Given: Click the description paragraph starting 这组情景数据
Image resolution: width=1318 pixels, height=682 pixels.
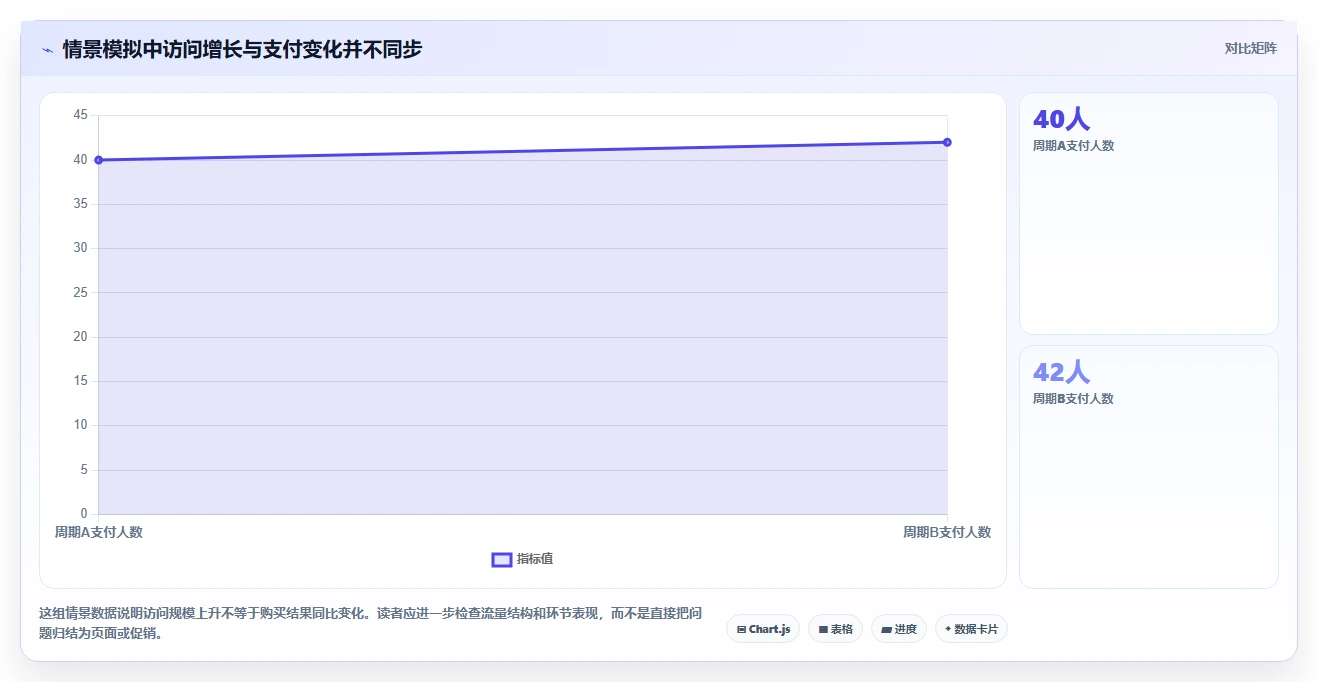Looking at the screenshot, I should coord(372,623).
